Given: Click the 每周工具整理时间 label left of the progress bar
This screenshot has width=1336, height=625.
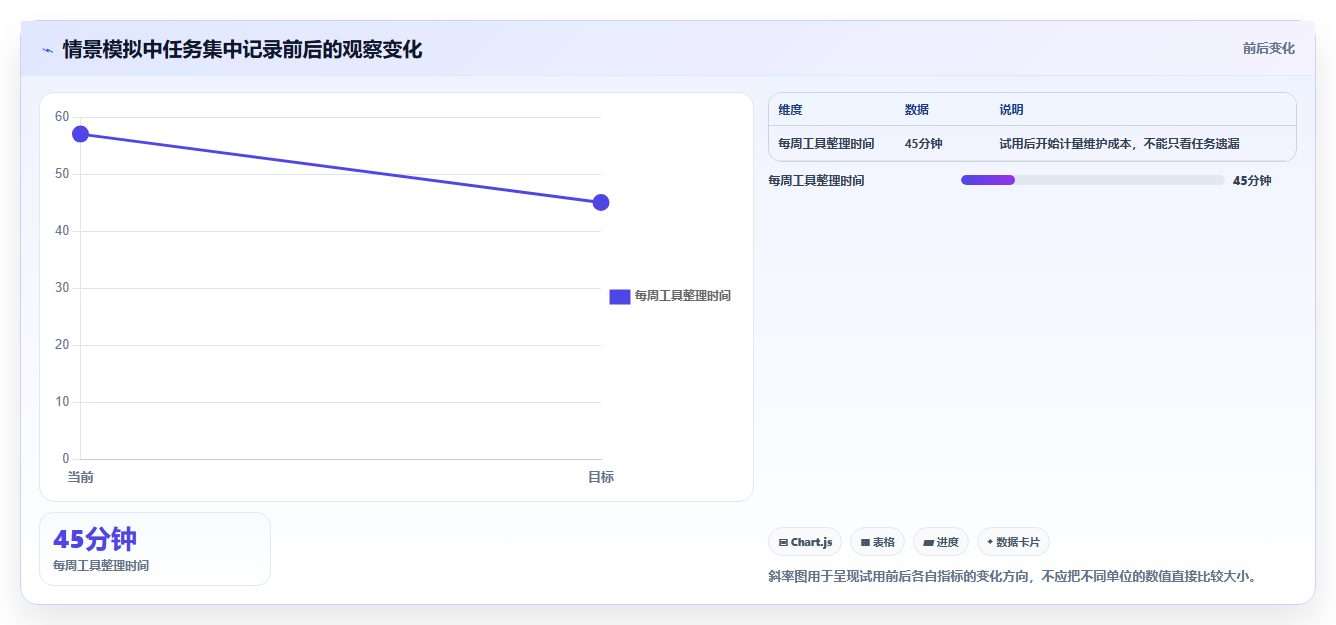Looking at the screenshot, I should pos(816,181).
